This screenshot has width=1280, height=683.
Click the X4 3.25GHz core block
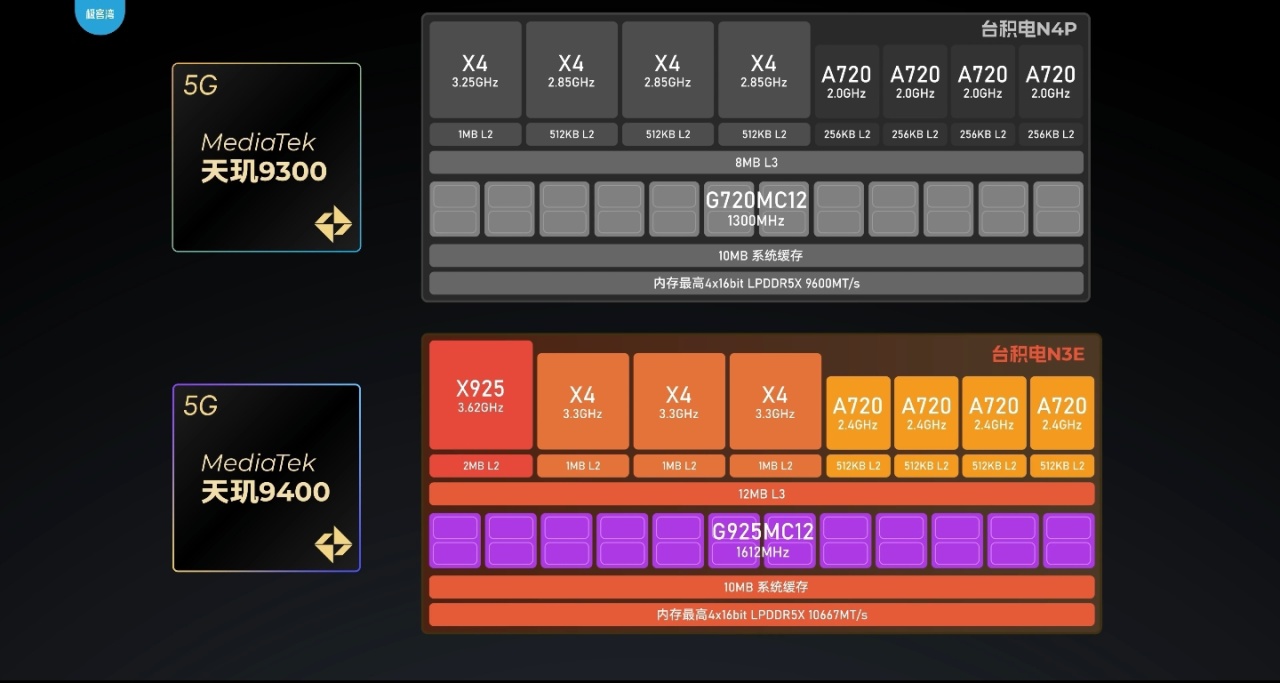tap(475, 70)
